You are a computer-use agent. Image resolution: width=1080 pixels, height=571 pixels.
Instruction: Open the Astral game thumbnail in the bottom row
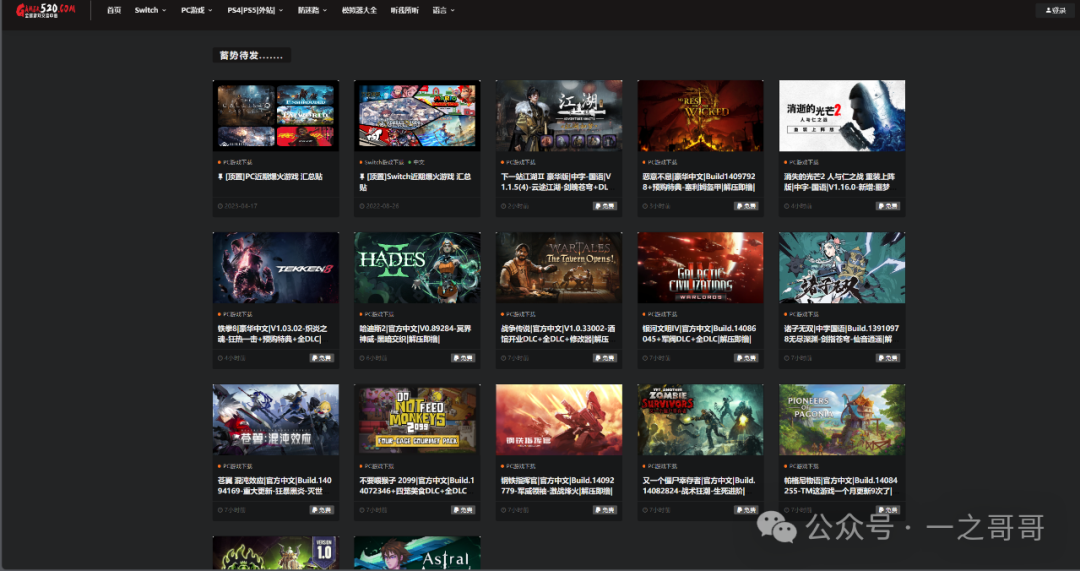pos(417,553)
